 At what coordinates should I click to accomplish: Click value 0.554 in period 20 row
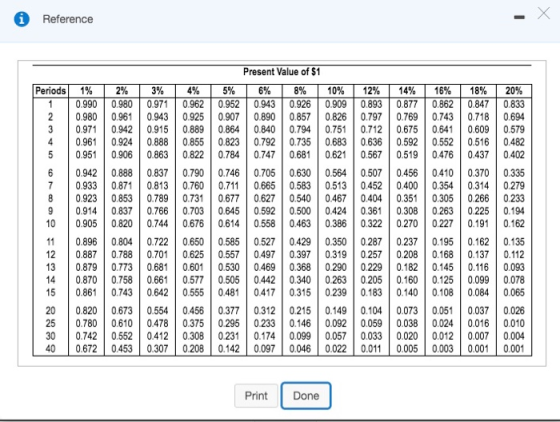158,311
